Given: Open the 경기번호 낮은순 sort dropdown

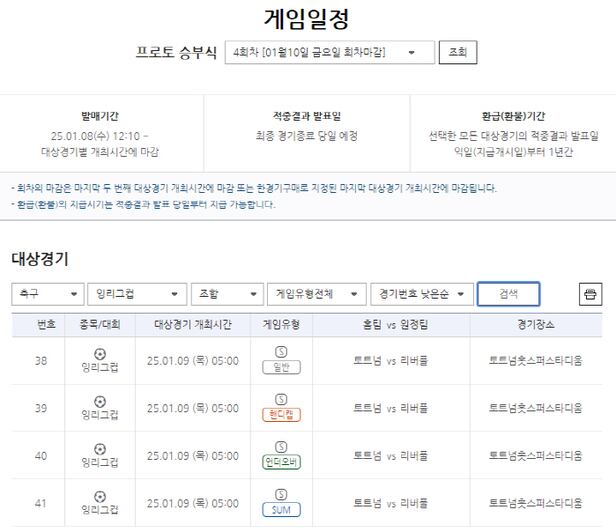Looking at the screenshot, I should tap(421, 294).
